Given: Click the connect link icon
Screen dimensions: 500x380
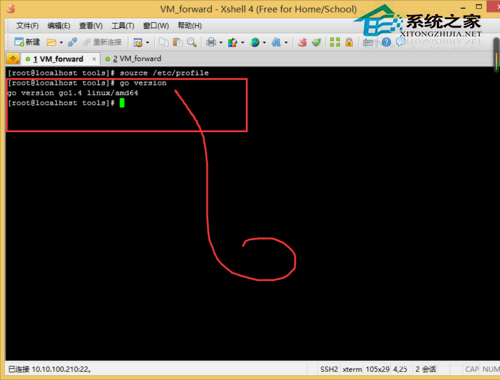Looking at the screenshot, I should tap(72, 42).
